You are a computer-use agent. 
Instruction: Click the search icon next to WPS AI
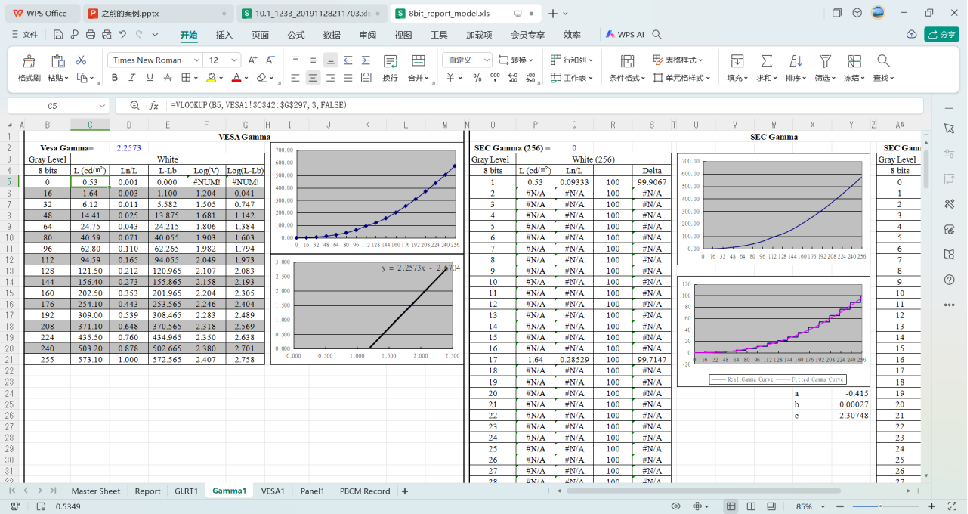[x=657, y=35]
